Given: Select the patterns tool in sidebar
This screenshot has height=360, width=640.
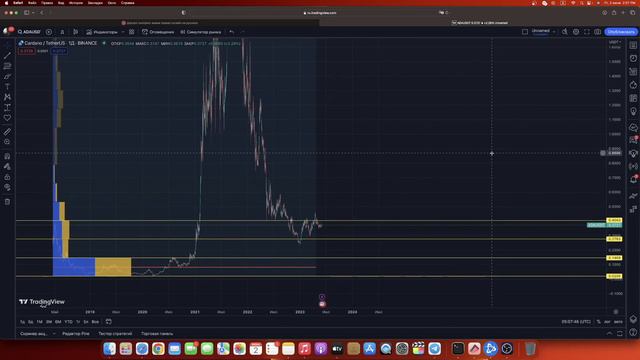Looking at the screenshot, I should 7,97.
